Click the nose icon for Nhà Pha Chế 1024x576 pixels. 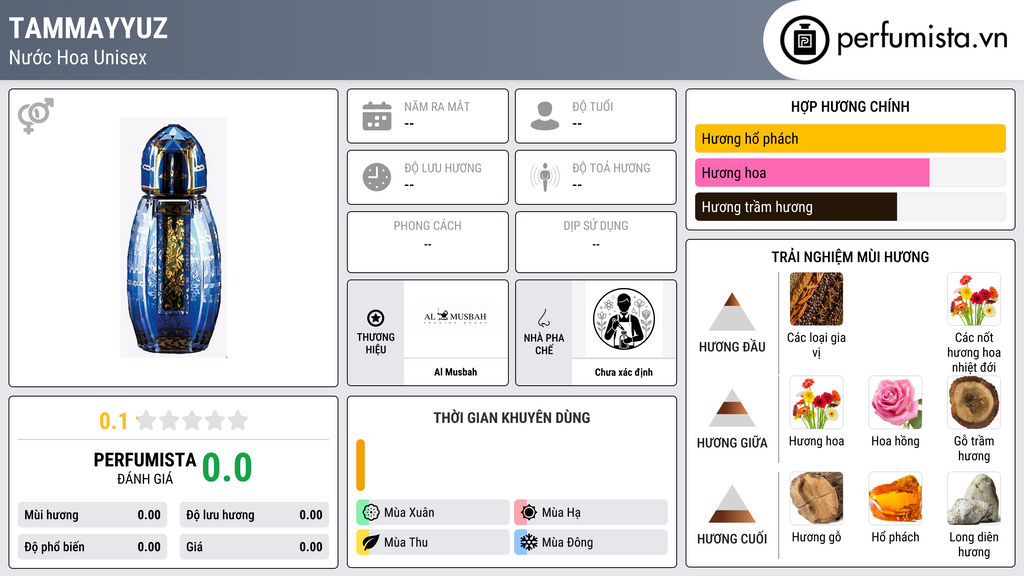543,318
